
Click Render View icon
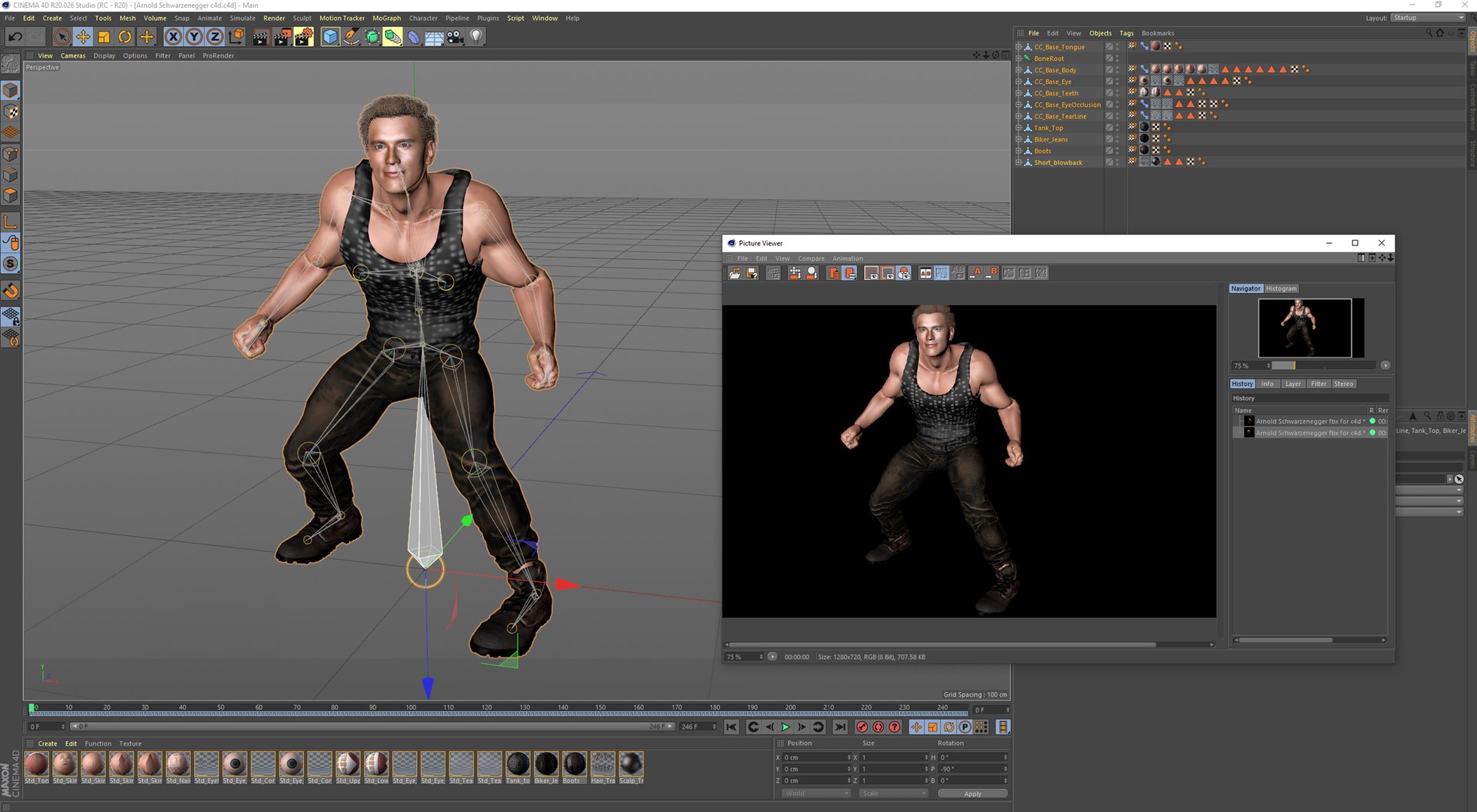click(261, 36)
